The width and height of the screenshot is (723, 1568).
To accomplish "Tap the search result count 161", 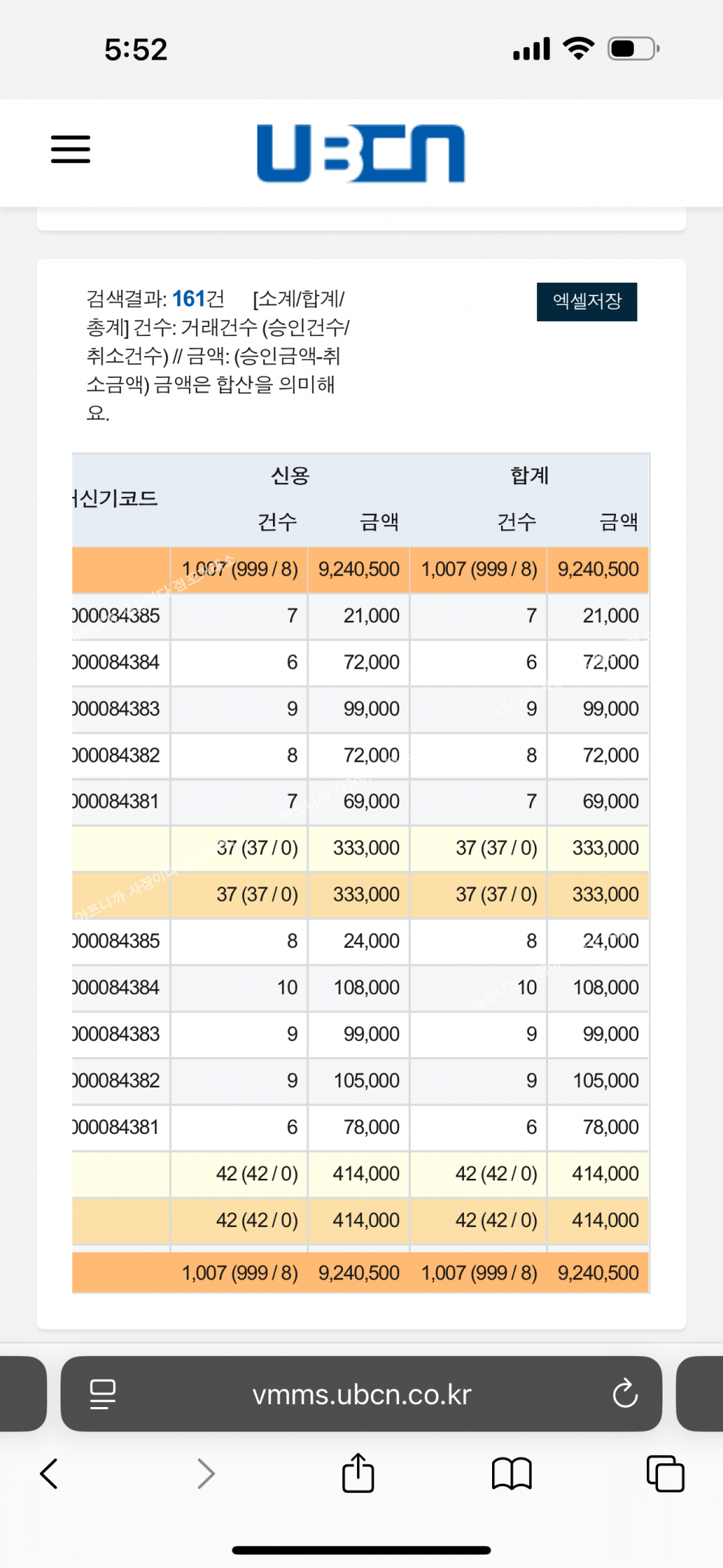I will [188, 298].
